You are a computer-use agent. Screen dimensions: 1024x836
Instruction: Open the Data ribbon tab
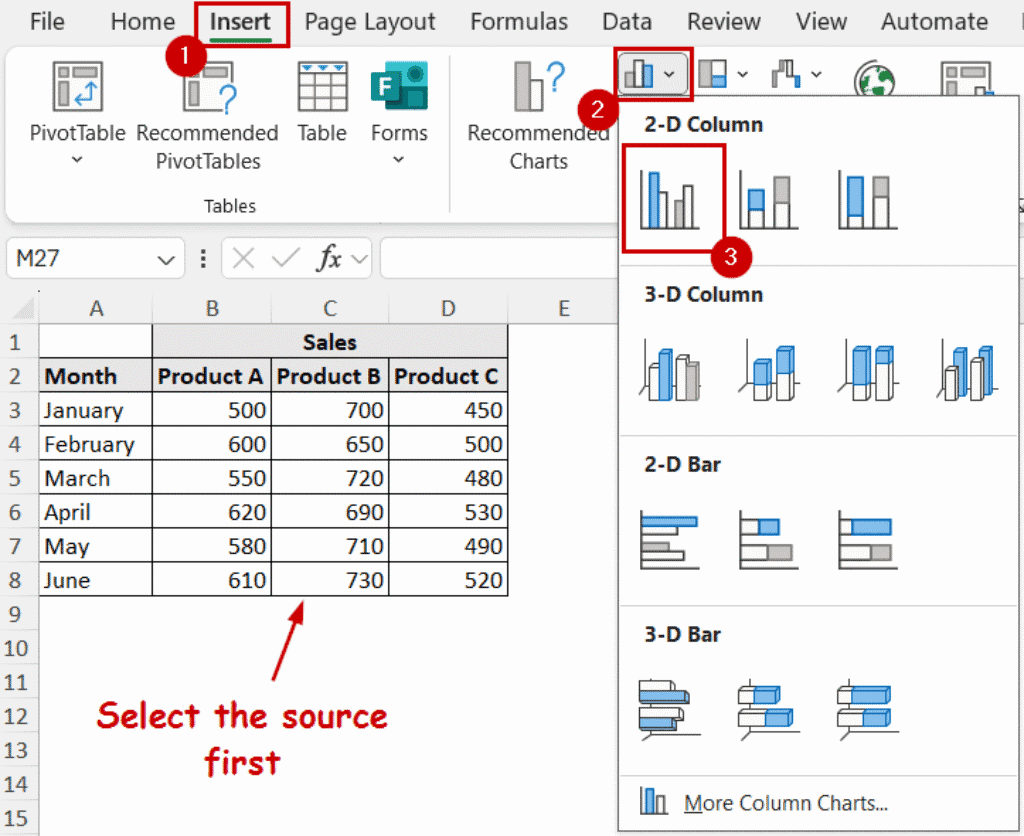pos(627,21)
